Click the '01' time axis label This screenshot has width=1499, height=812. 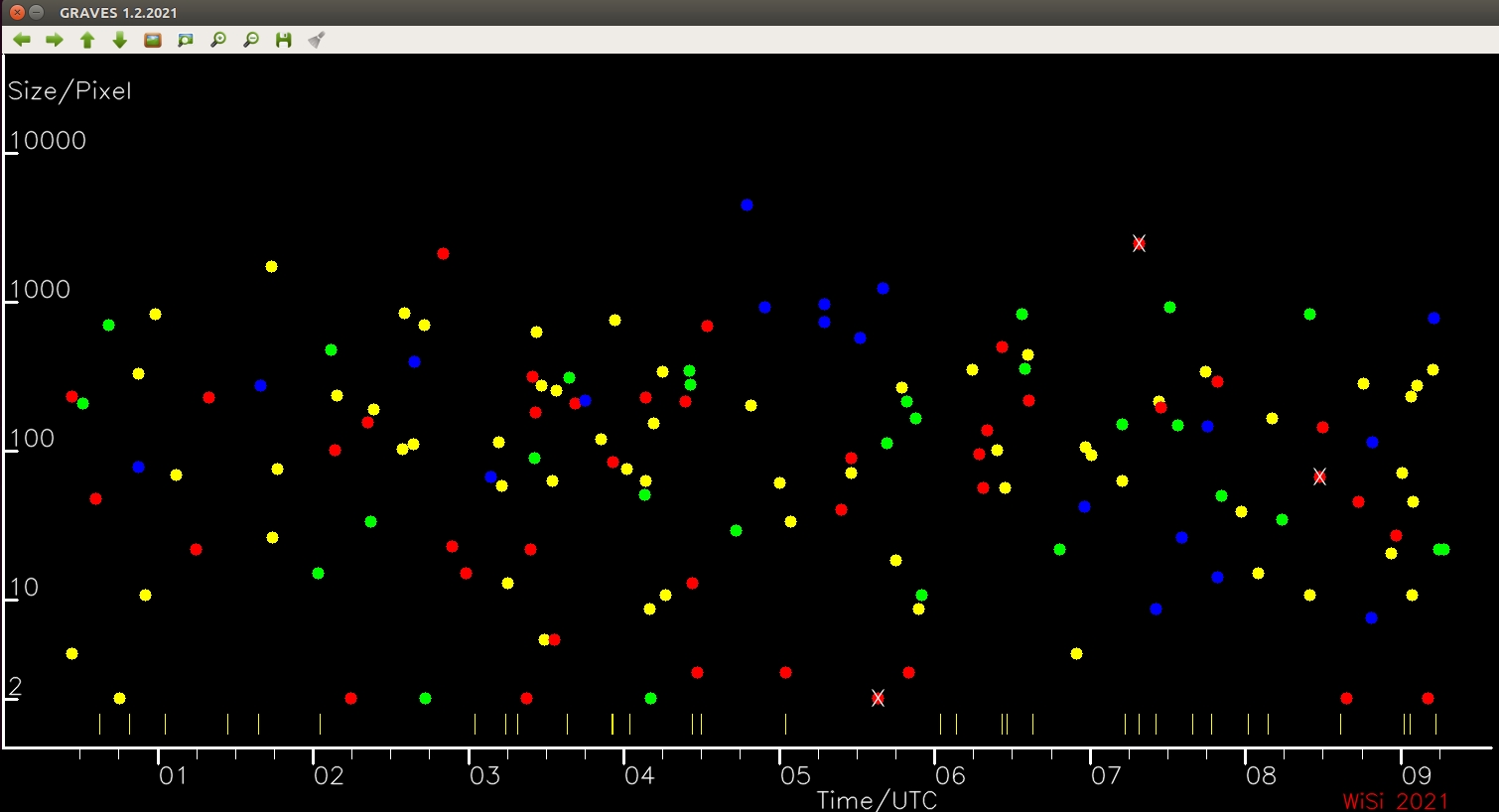(173, 775)
